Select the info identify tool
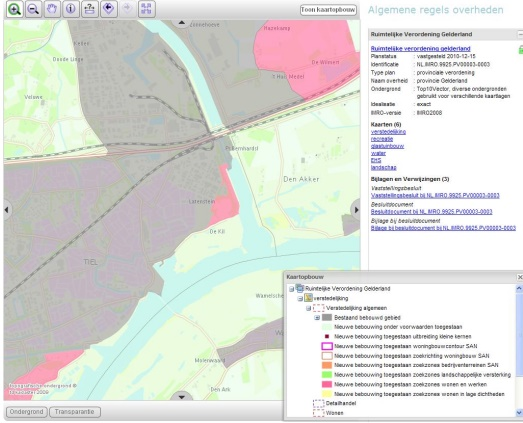The image size is (523, 423). click(70, 9)
